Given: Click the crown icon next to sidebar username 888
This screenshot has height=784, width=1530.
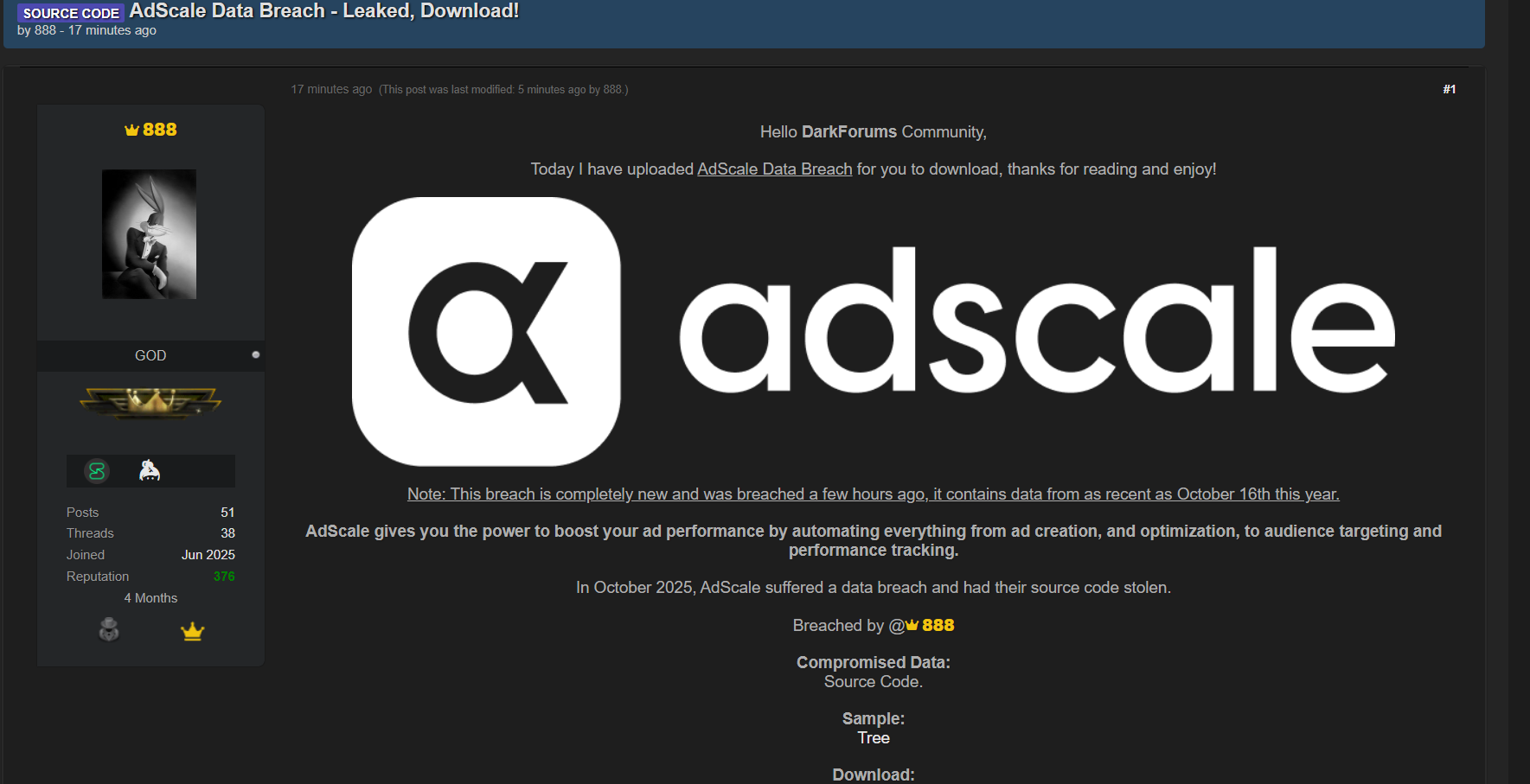Looking at the screenshot, I should click(x=131, y=131).
